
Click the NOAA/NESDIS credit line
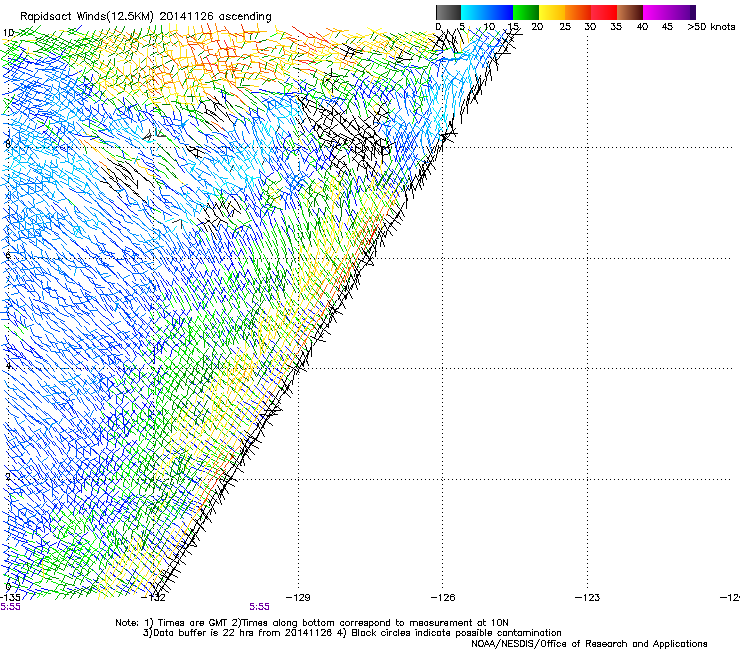point(589,644)
